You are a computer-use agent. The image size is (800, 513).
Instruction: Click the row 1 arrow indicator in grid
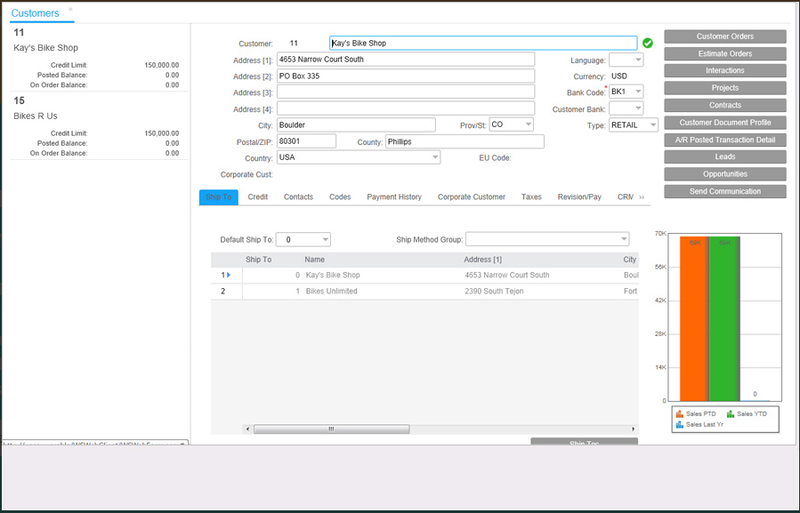coord(229,275)
